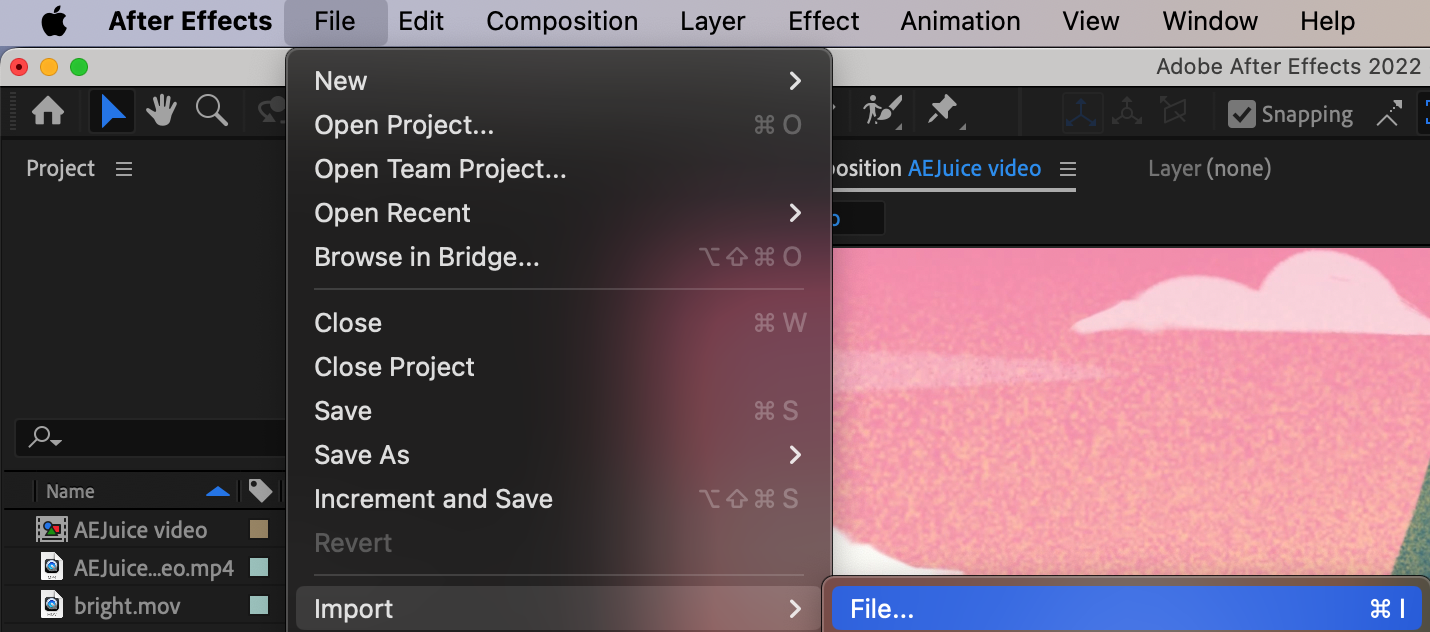Select bright.mov in the Project panel

coord(127,606)
